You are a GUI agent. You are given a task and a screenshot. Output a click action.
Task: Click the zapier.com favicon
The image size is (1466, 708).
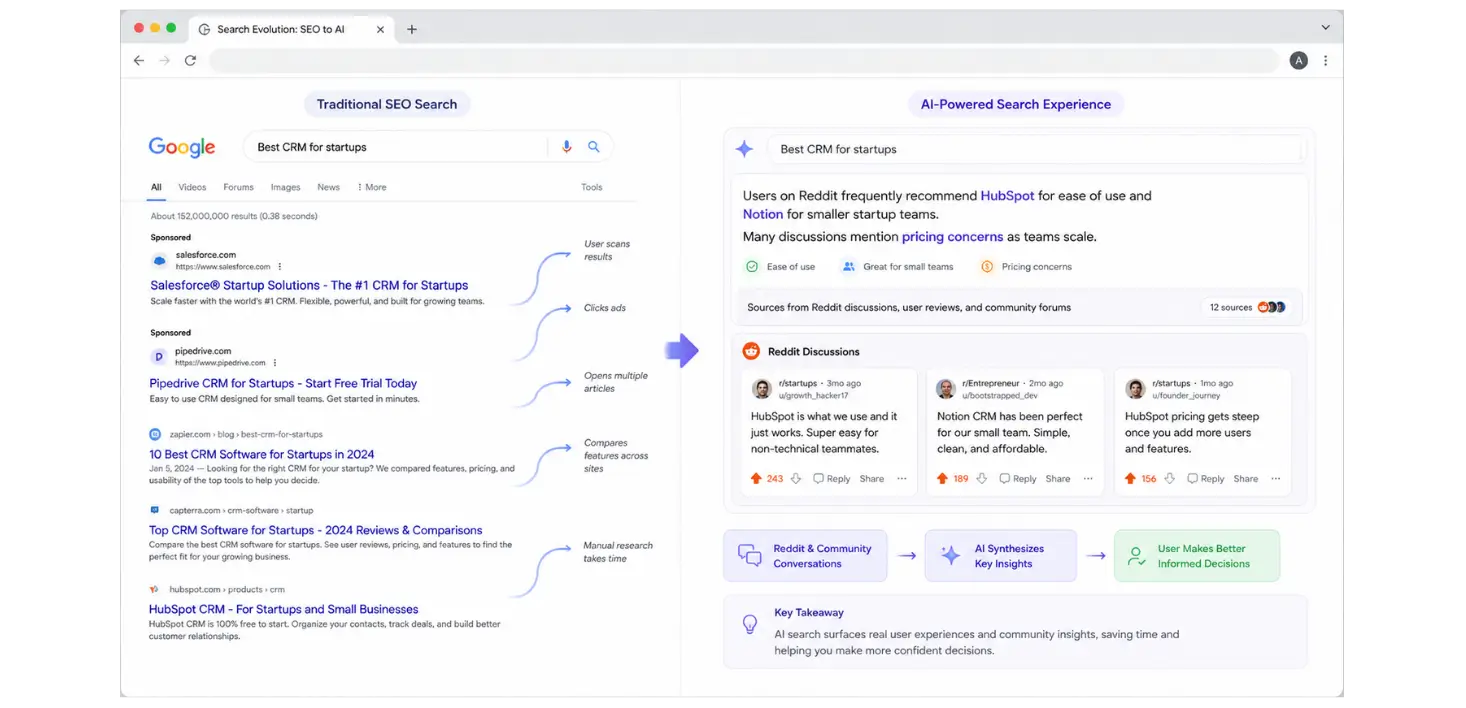155,435
